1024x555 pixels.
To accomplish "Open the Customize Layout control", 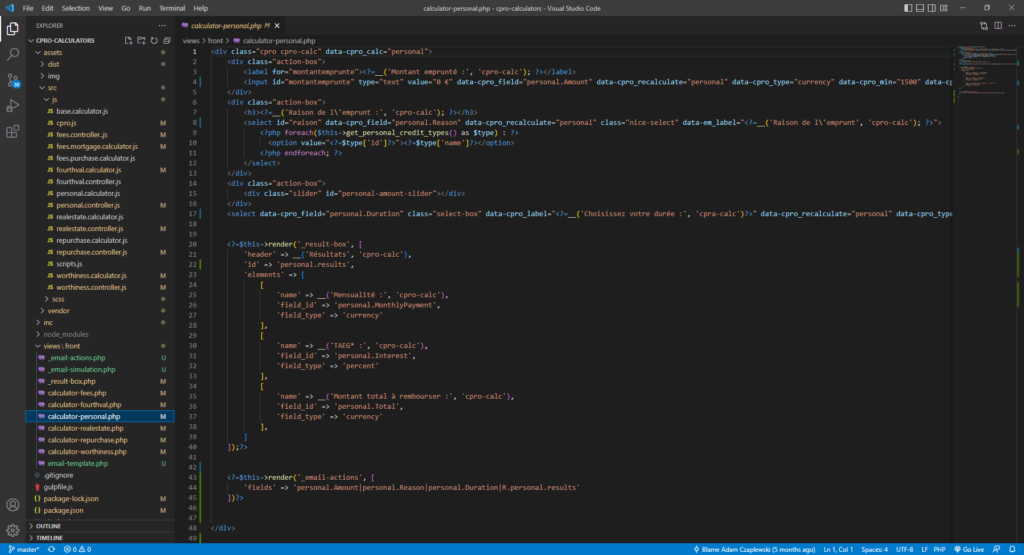I will coord(944,8).
